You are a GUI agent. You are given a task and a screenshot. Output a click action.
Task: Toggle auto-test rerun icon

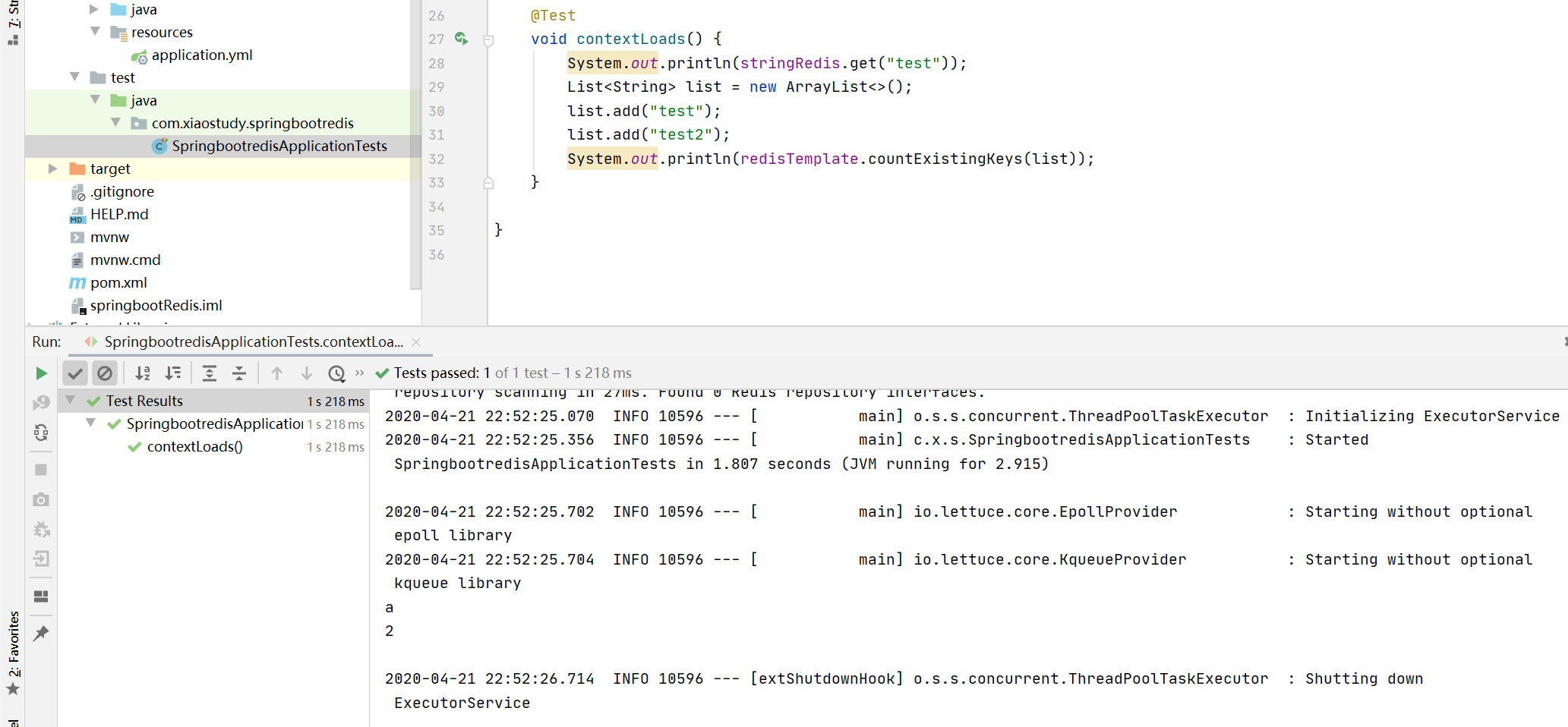tap(41, 433)
